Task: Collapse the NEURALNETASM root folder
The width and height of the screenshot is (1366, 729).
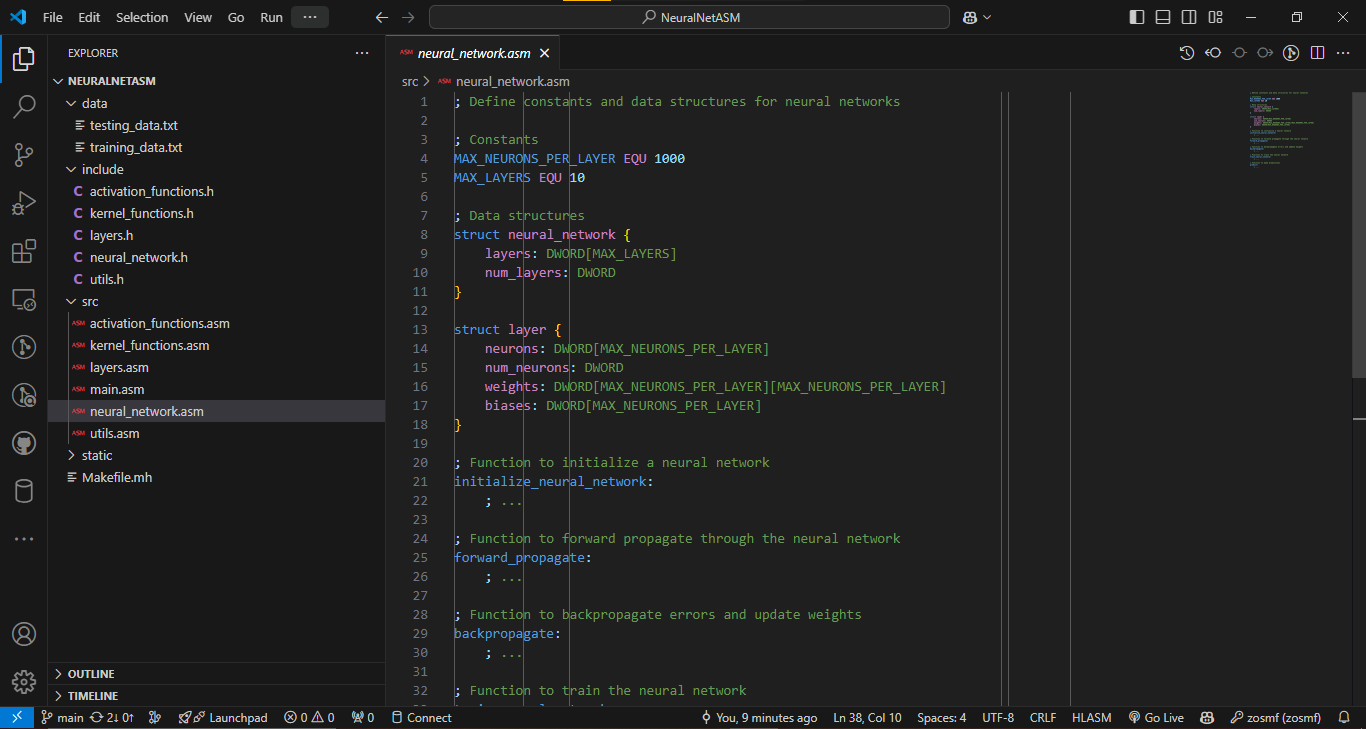Action: point(216,81)
